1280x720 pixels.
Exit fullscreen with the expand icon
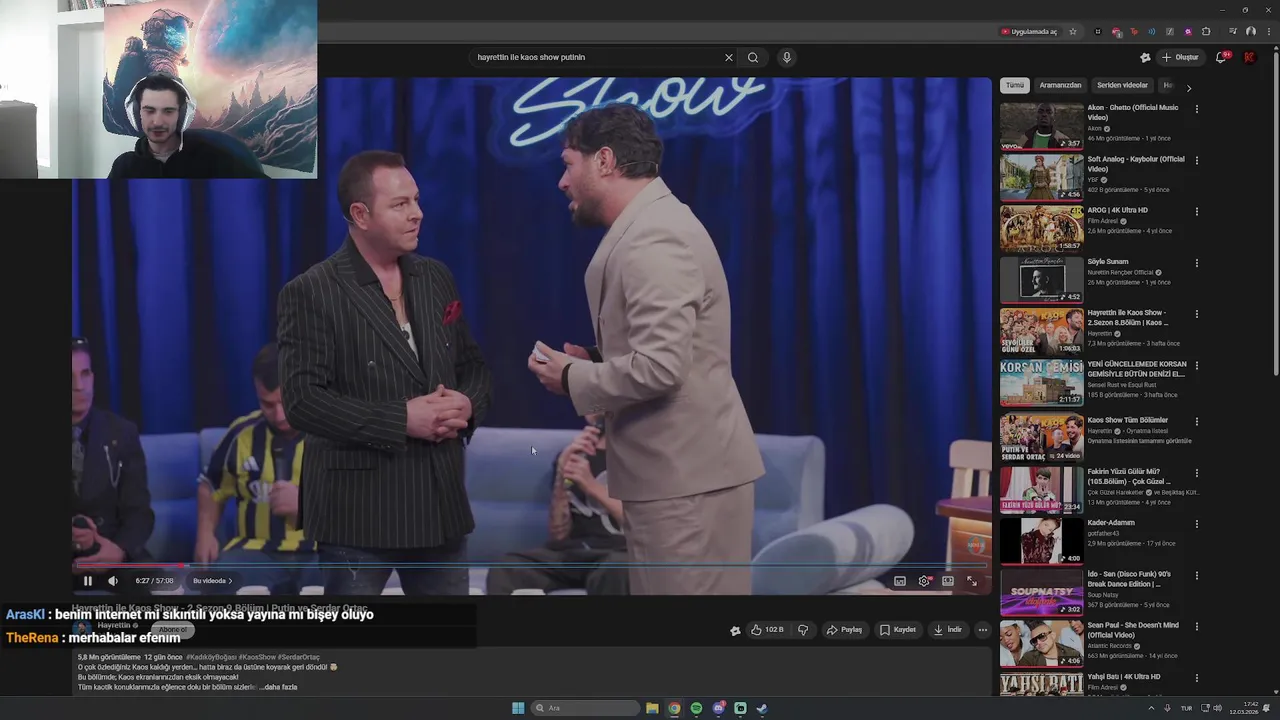[x=971, y=581]
